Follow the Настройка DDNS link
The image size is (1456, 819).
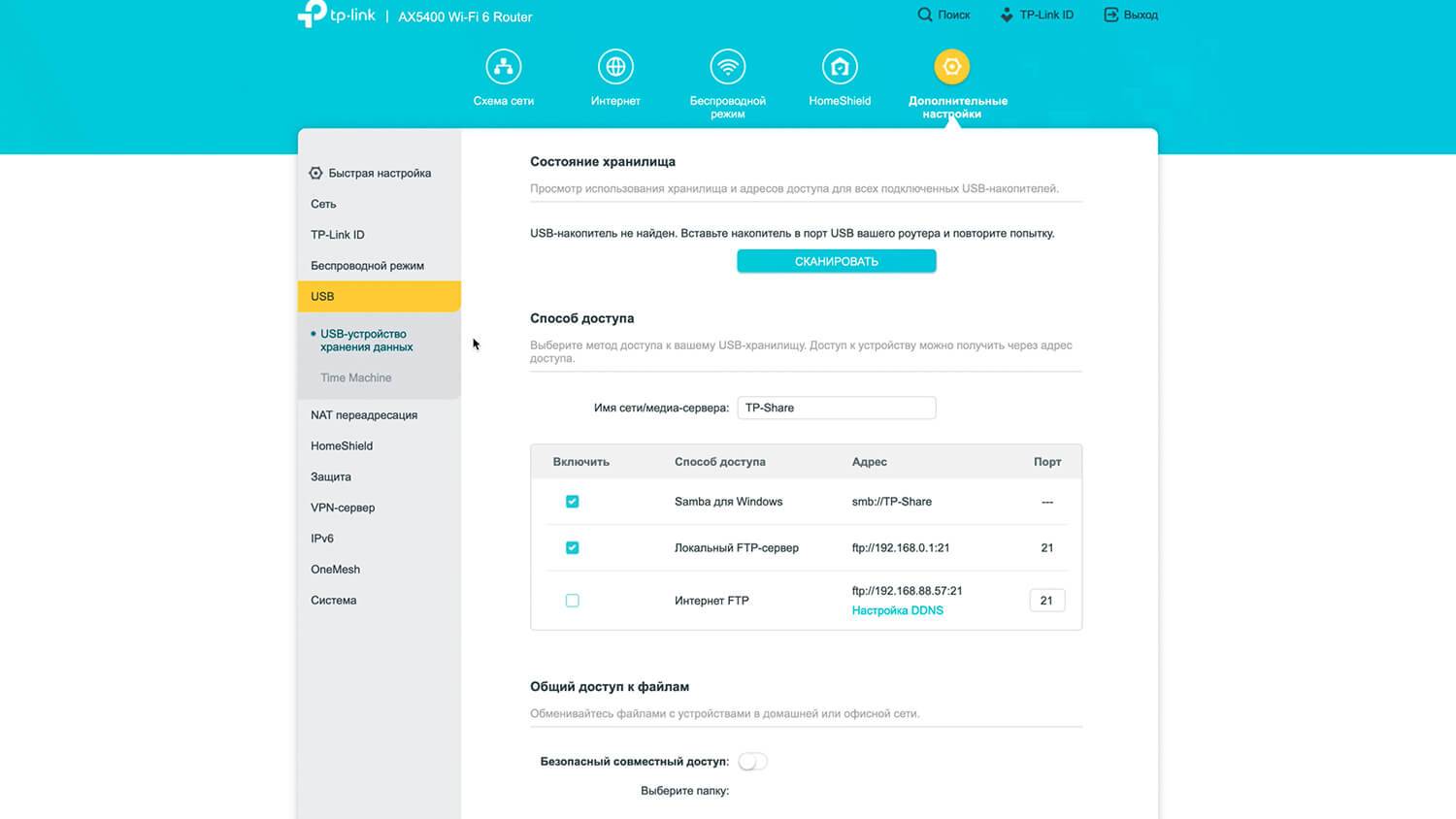(897, 610)
